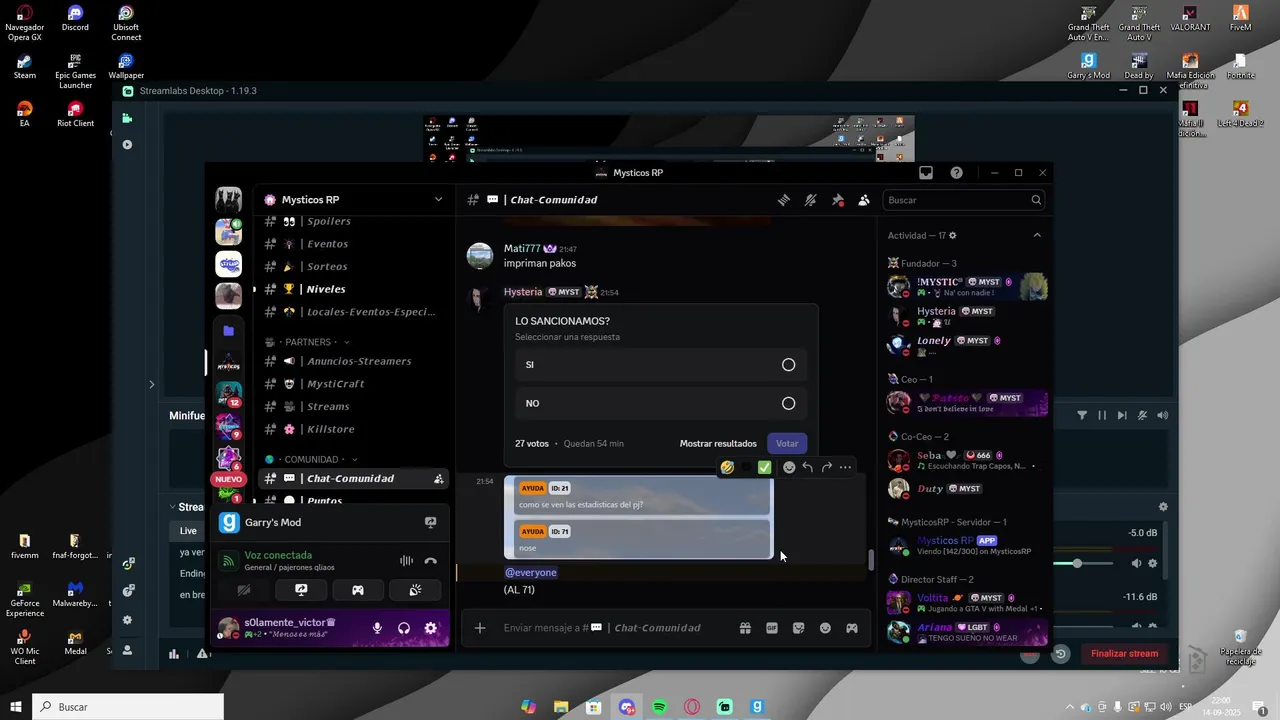
Task: Click the reply arrow on the message toolbar
Action: 808,467
